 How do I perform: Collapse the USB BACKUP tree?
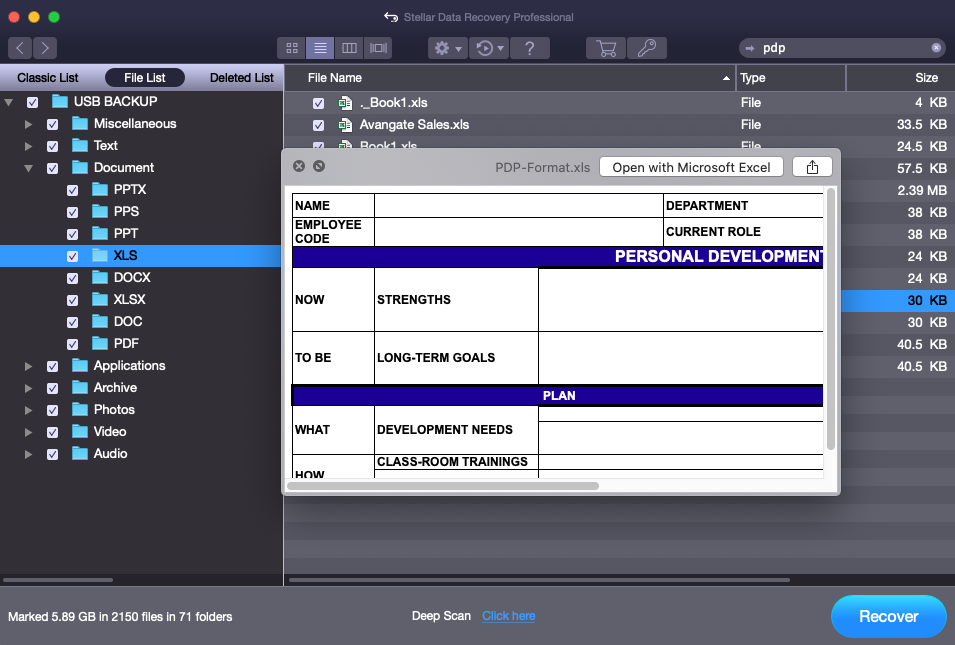9,102
